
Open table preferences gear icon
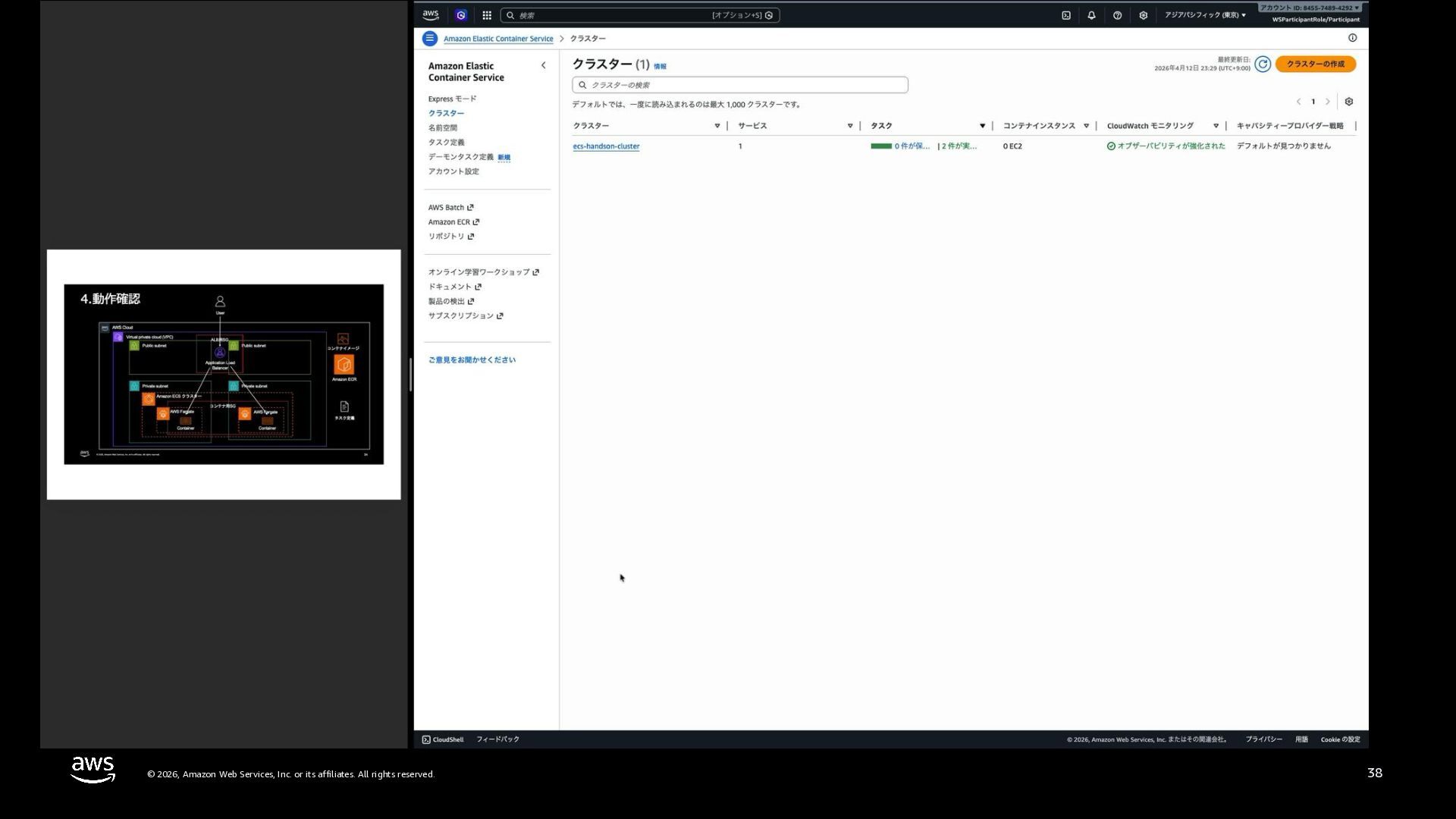coord(1349,102)
